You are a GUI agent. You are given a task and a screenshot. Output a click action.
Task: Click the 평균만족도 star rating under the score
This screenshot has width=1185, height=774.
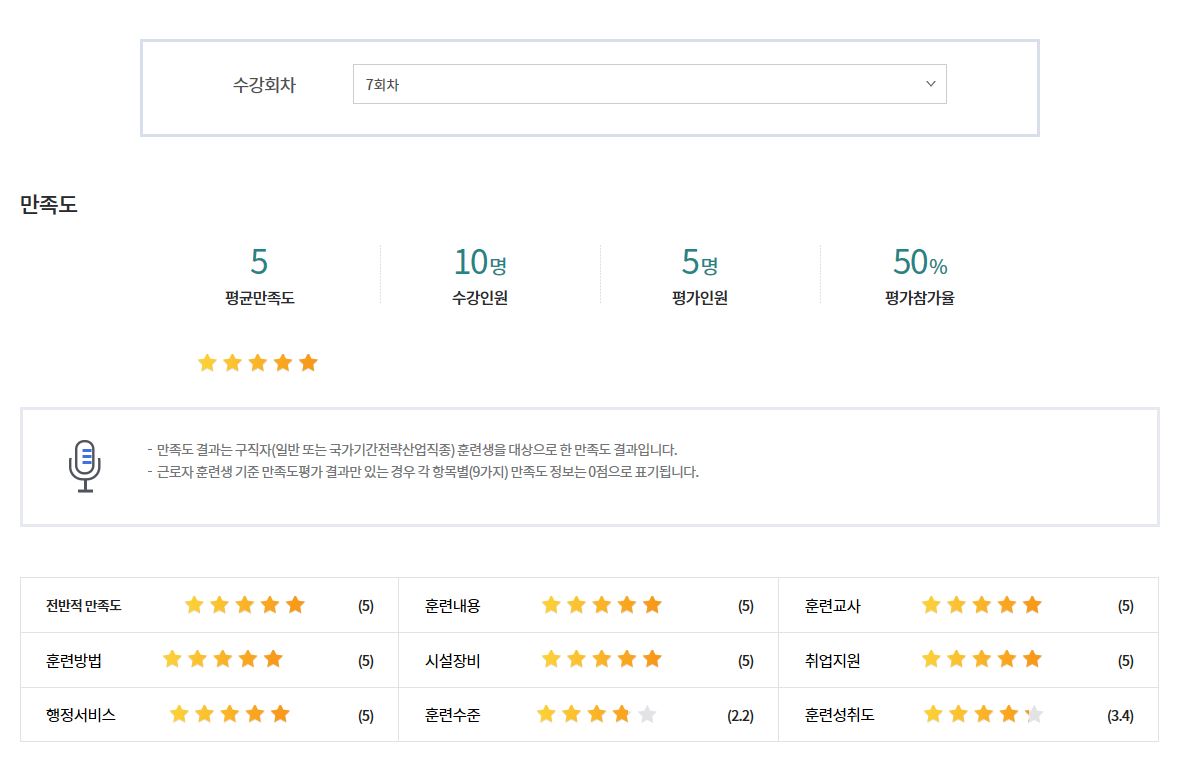coord(258,363)
